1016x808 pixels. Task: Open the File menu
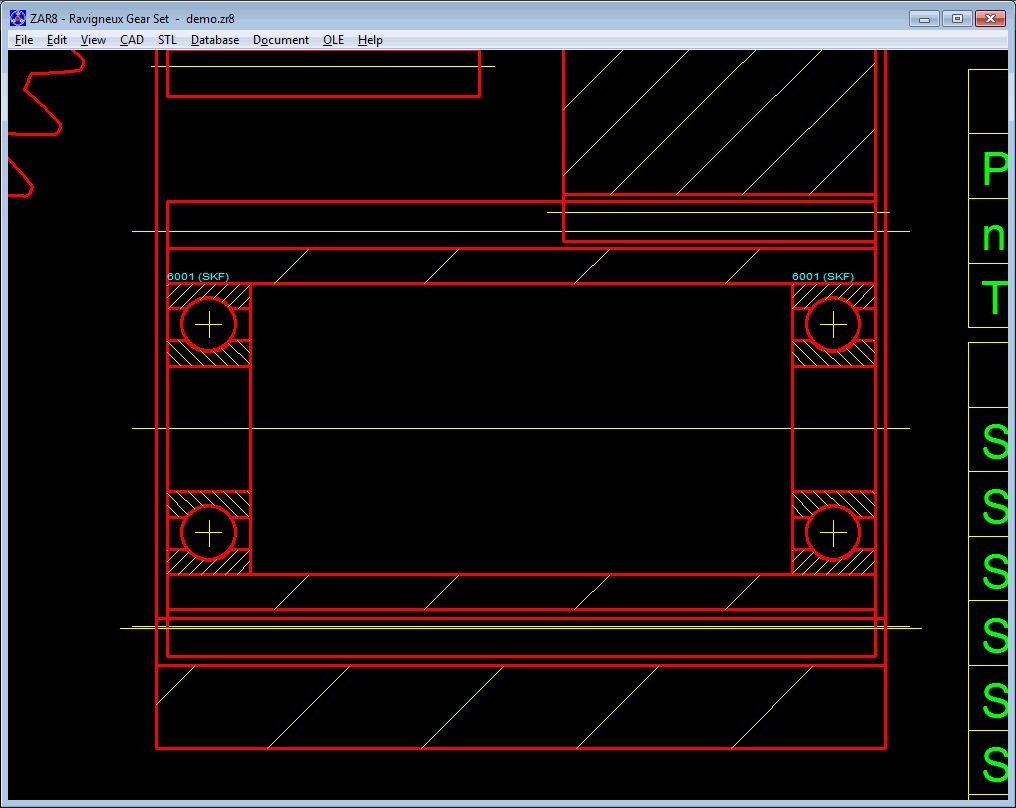coord(24,40)
